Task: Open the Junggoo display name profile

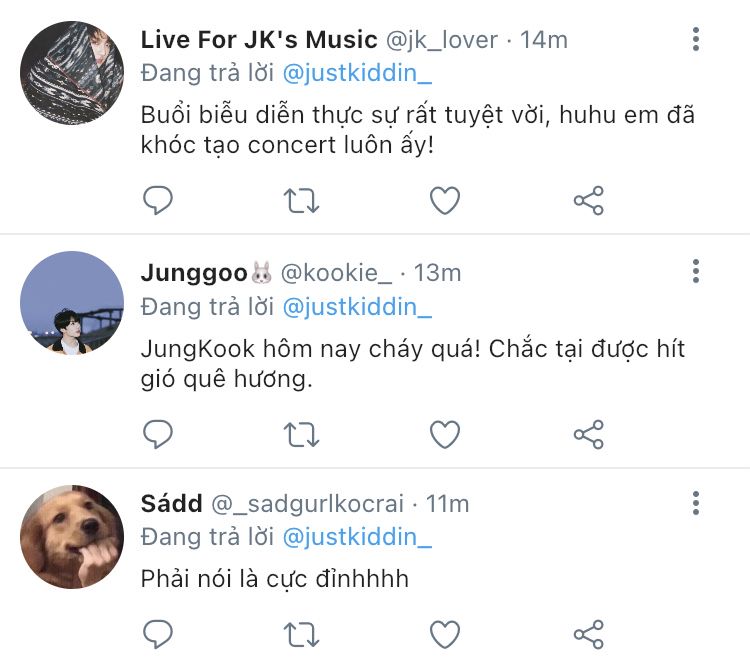Action: pyautogui.click(x=194, y=274)
